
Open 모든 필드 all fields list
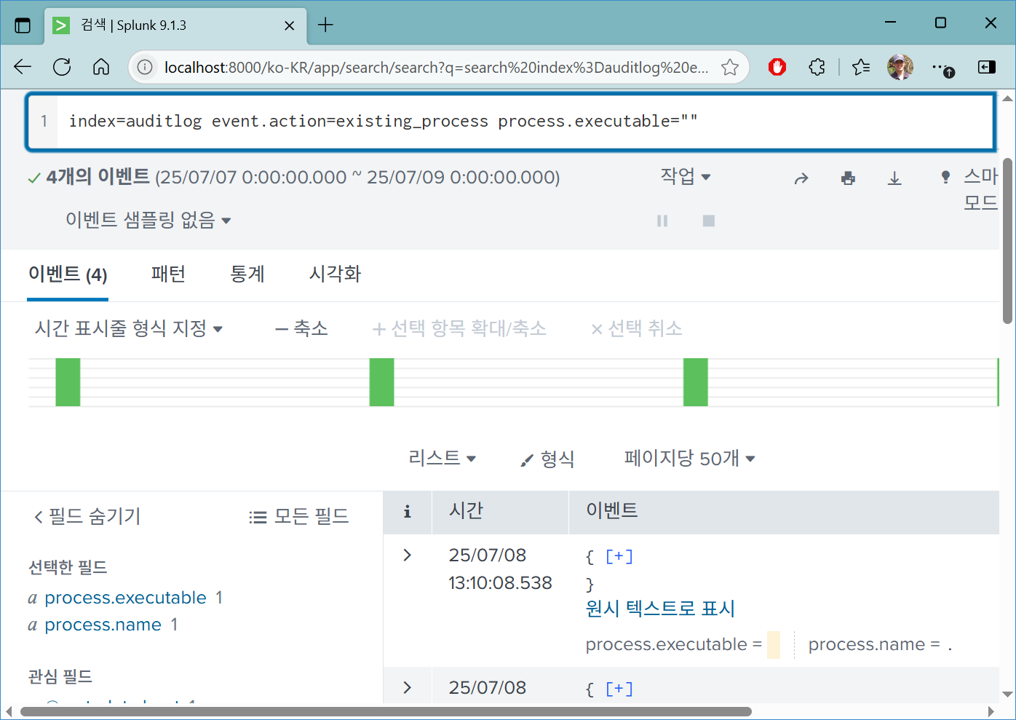pos(299,517)
